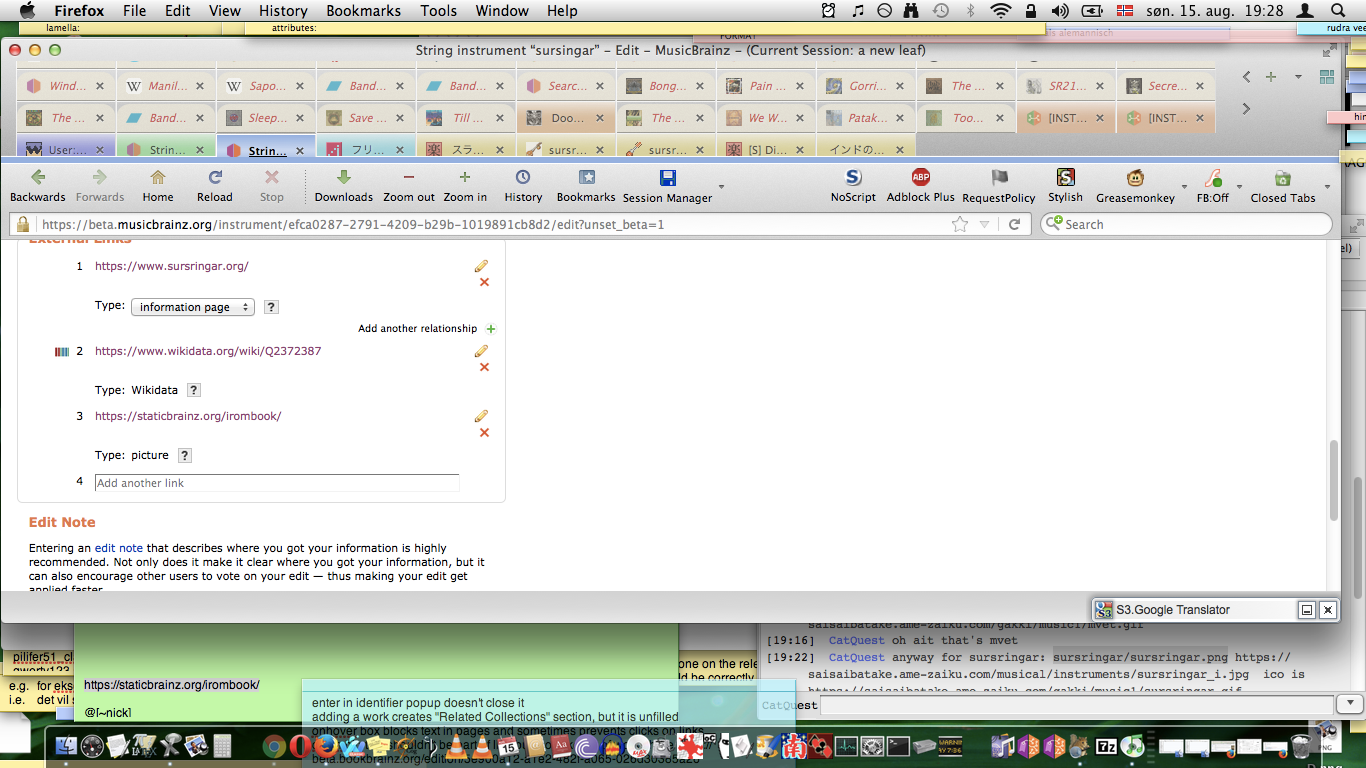Image resolution: width=1366 pixels, height=768 pixels.
Task: Reload the page with Reload button
Action: click(x=214, y=186)
